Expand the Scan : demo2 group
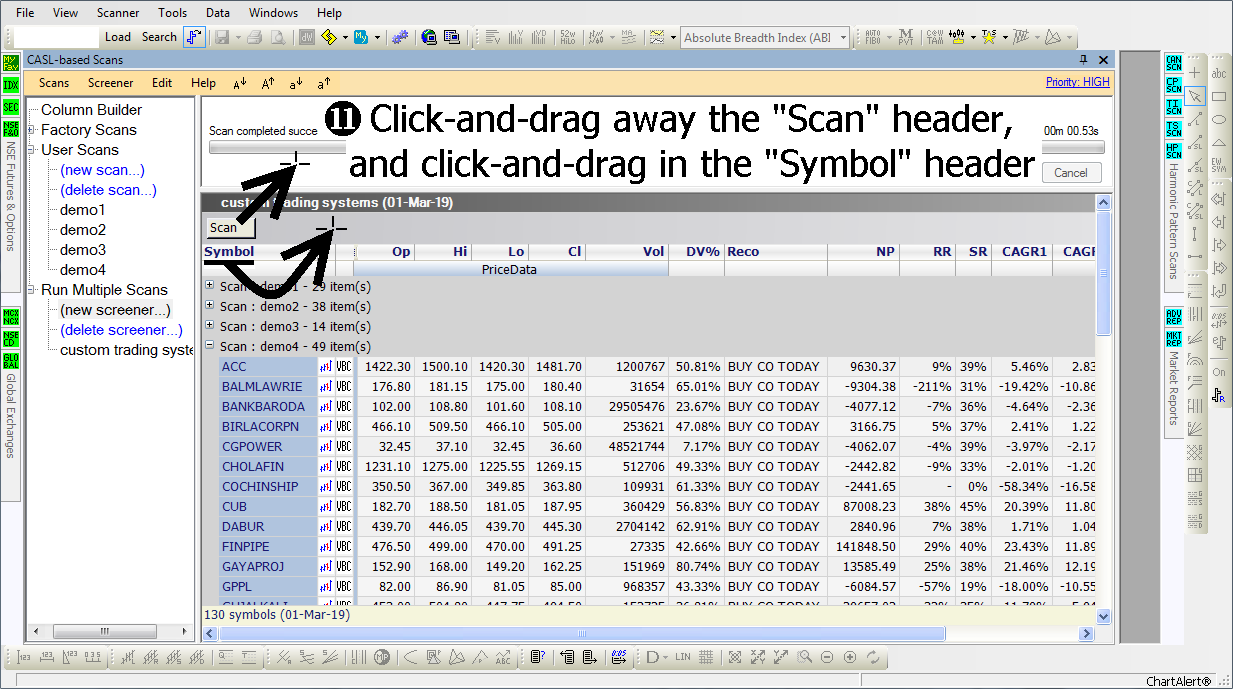 [209, 306]
